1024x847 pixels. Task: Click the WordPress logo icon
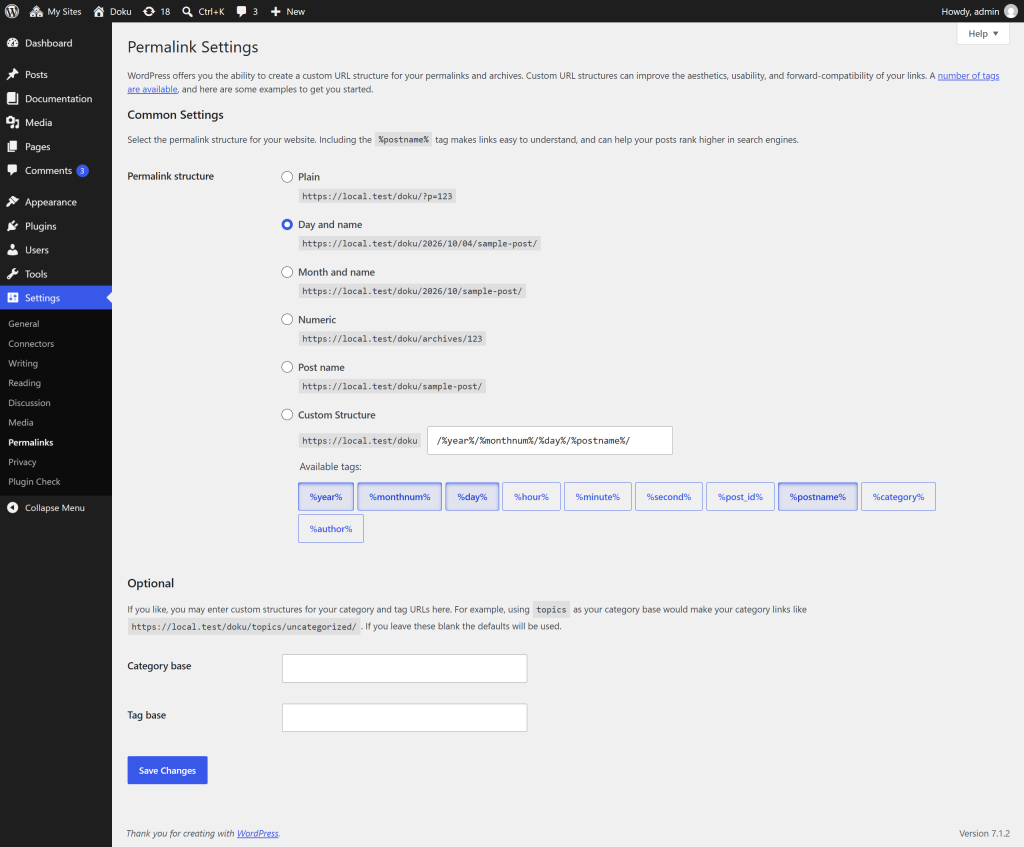[x=12, y=11]
